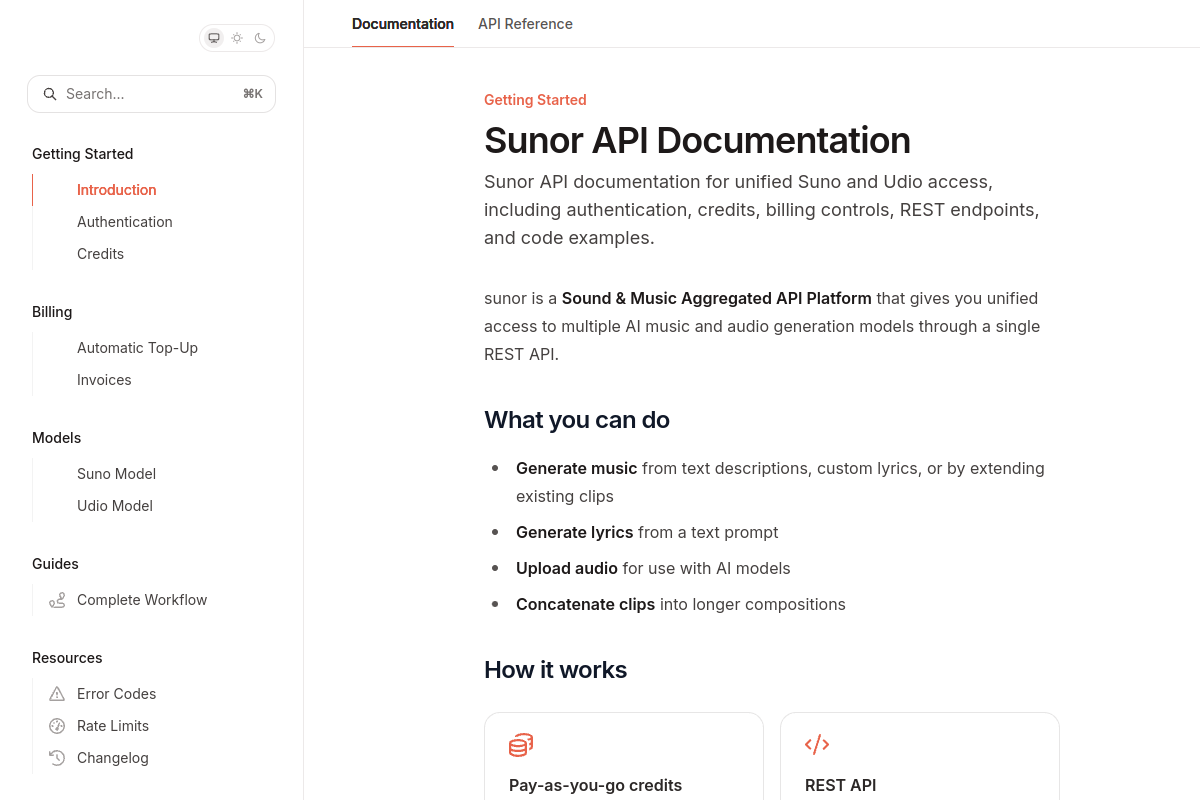Viewport: 1200px width, 800px height.
Task: Click the Resources sidebar section title
Action: 67,658
